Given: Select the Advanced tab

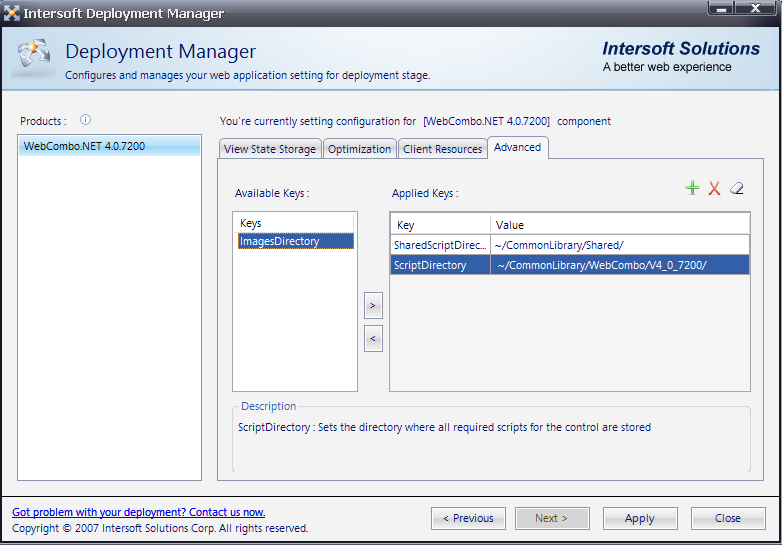Looking at the screenshot, I should [518, 148].
